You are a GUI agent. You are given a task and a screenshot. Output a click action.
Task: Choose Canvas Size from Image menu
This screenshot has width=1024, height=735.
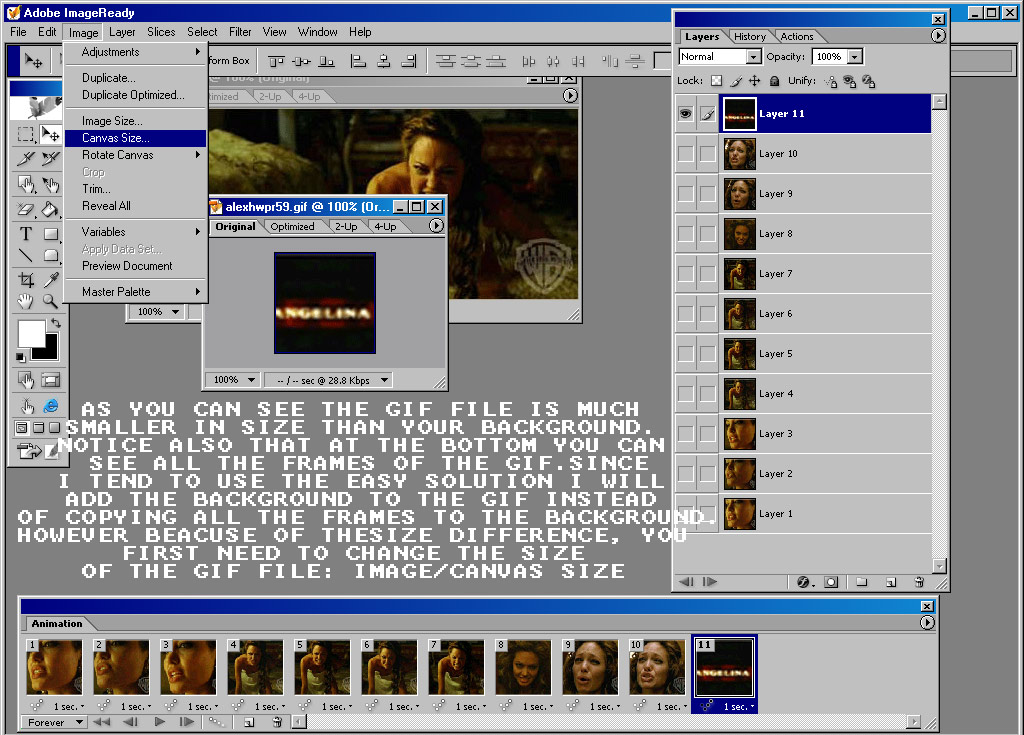click(x=115, y=138)
